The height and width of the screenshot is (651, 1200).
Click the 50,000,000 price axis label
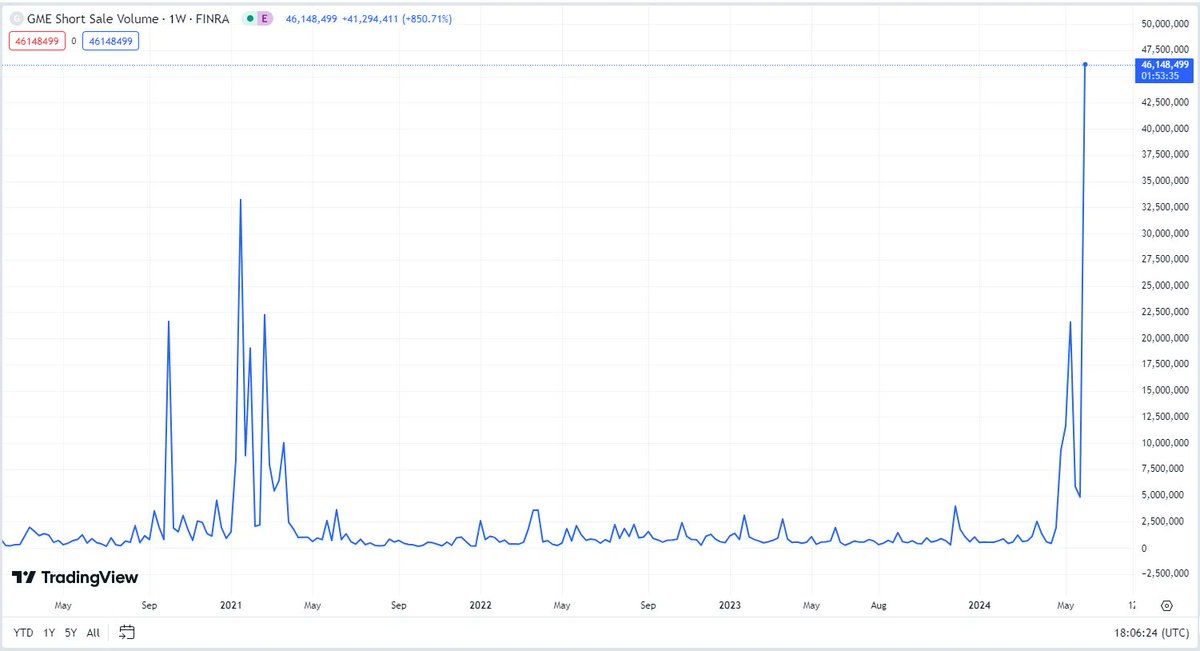[1164, 24]
